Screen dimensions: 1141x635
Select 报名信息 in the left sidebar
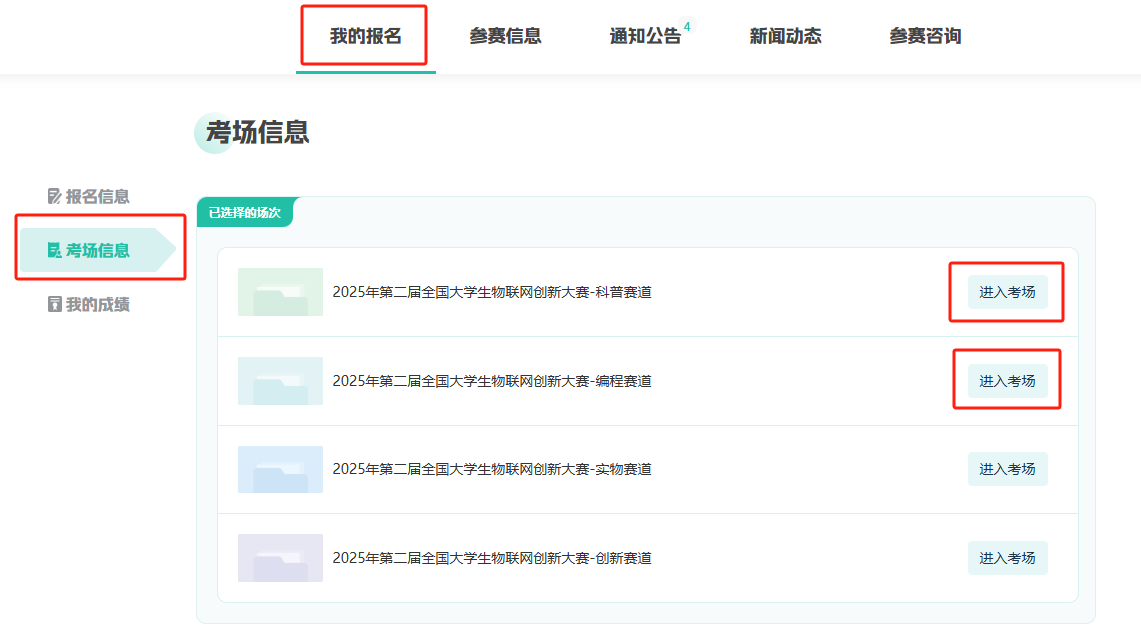pos(97,197)
